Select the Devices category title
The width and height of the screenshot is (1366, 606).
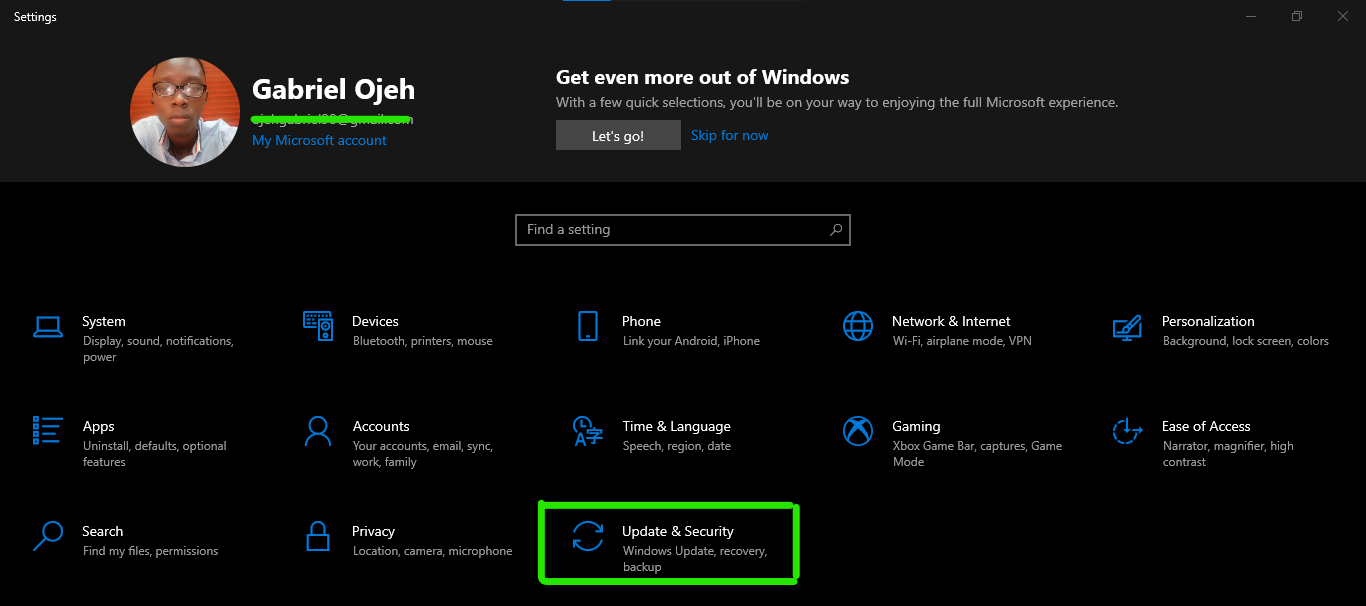tap(375, 321)
